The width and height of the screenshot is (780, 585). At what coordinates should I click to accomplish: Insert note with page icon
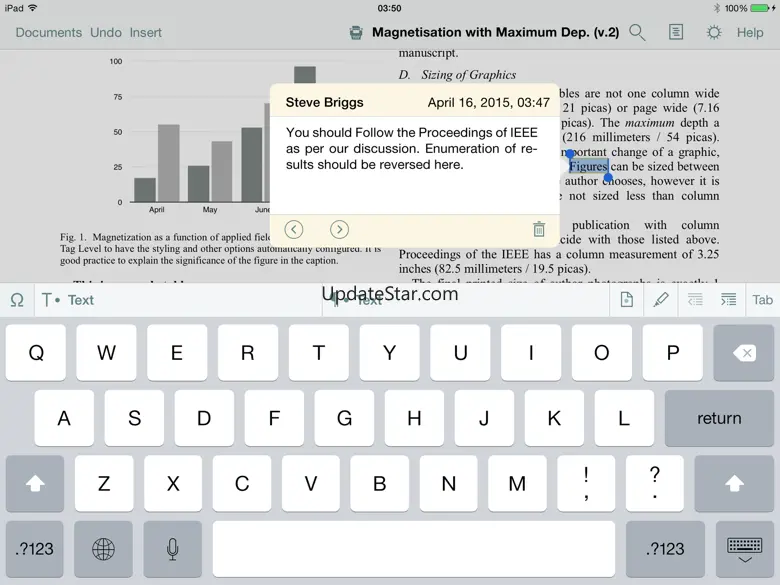pyautogui.click(x=626, y=300)
